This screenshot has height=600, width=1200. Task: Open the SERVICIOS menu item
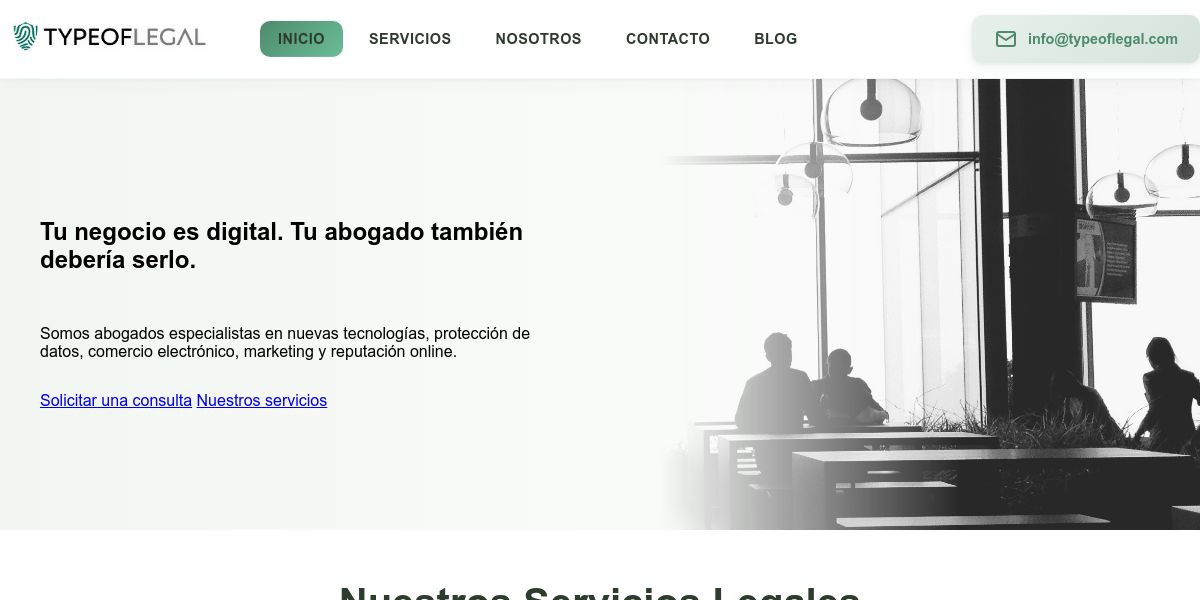pos(410,39)
